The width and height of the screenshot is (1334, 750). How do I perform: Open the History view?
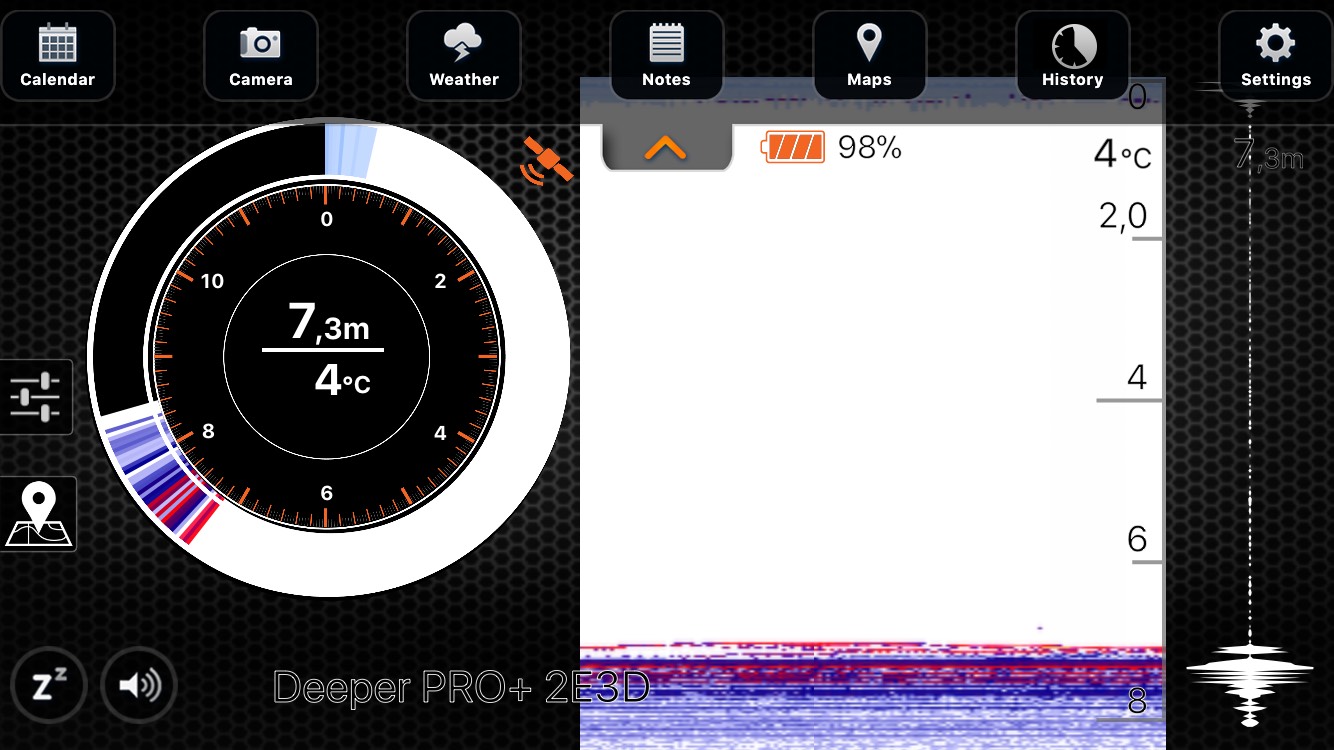(1073, 56)
